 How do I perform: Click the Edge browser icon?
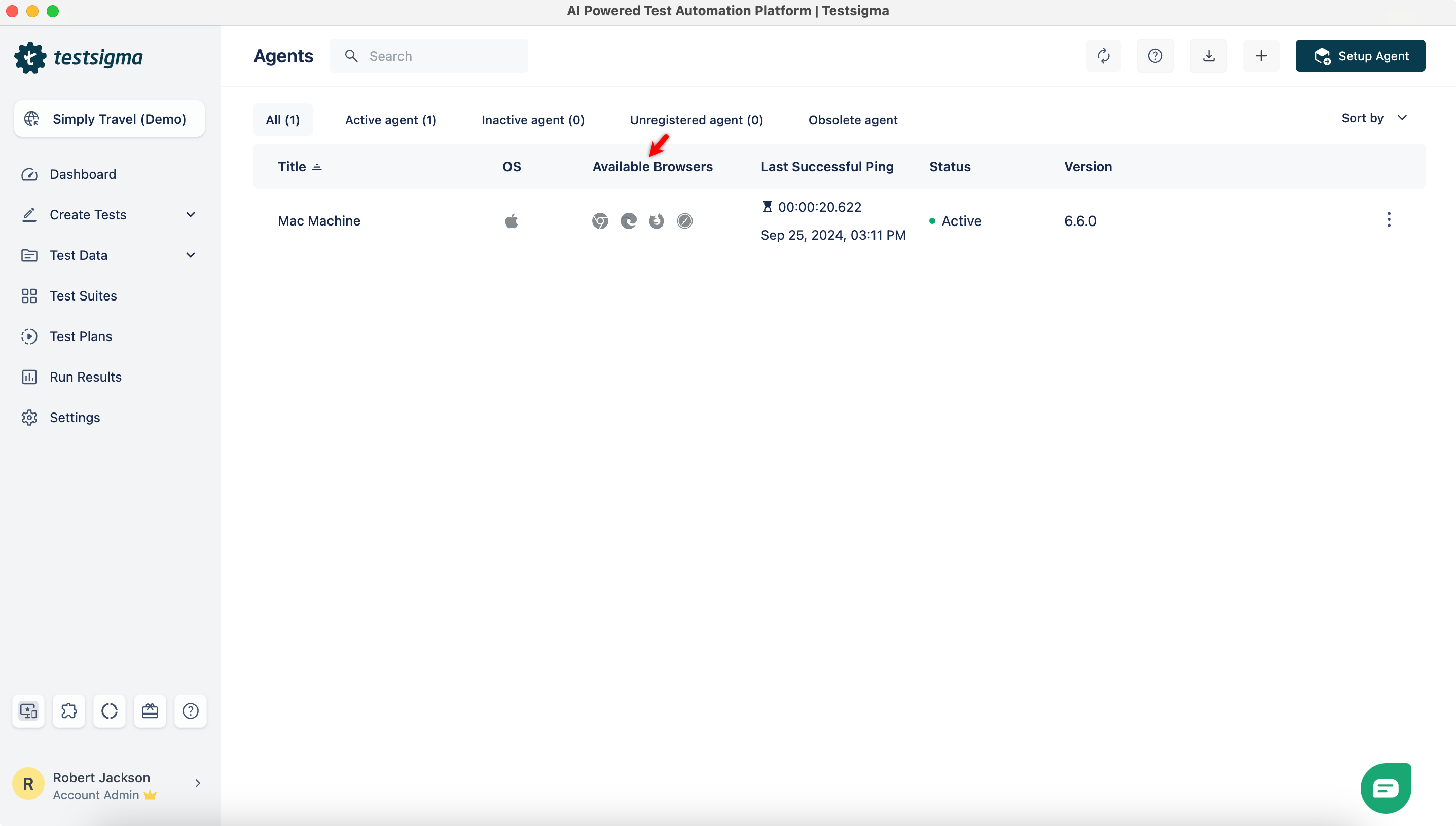tap(628, 220)
